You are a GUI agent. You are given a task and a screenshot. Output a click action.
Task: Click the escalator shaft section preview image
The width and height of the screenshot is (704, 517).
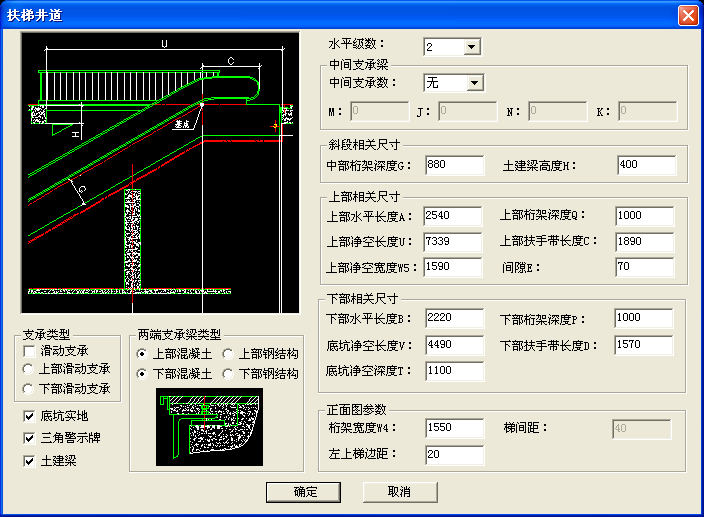160,173
